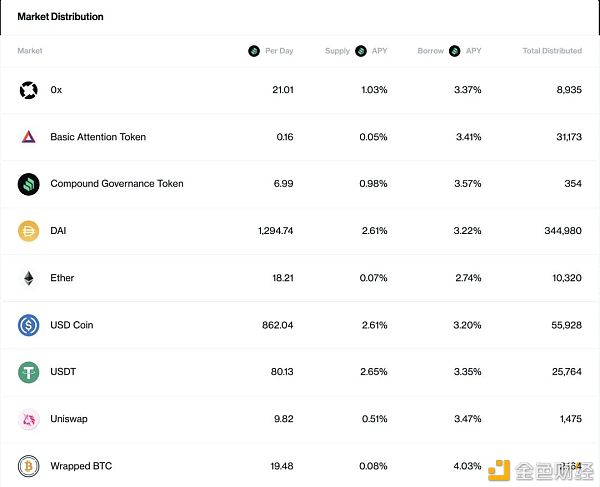Select the Uniswap market name

69,419
